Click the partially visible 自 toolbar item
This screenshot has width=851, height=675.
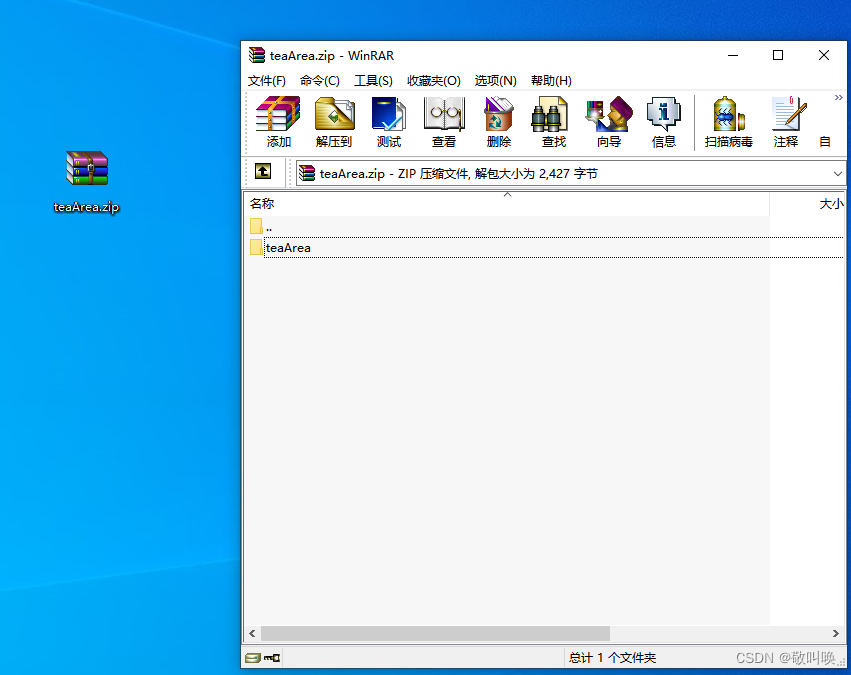tap(825, 142)
